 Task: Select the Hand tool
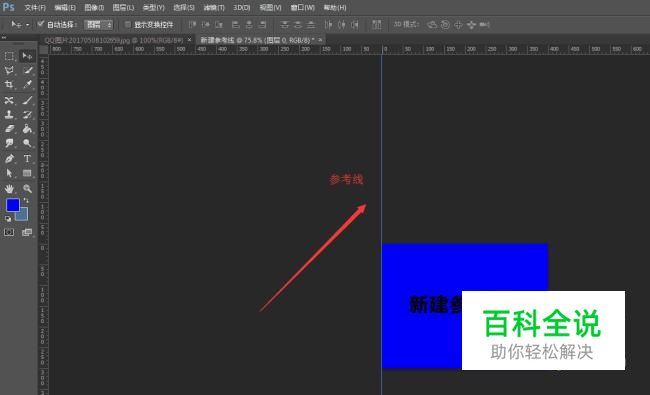(9, 189)
